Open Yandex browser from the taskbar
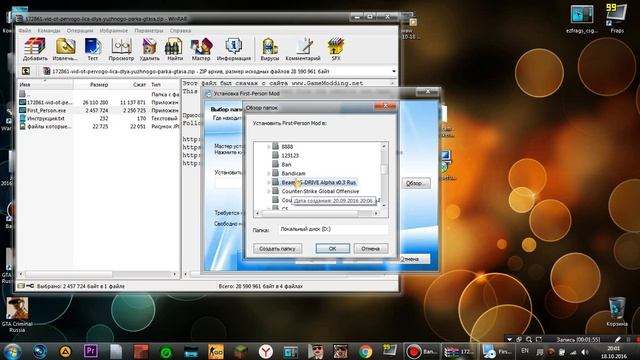 point(266,351)
